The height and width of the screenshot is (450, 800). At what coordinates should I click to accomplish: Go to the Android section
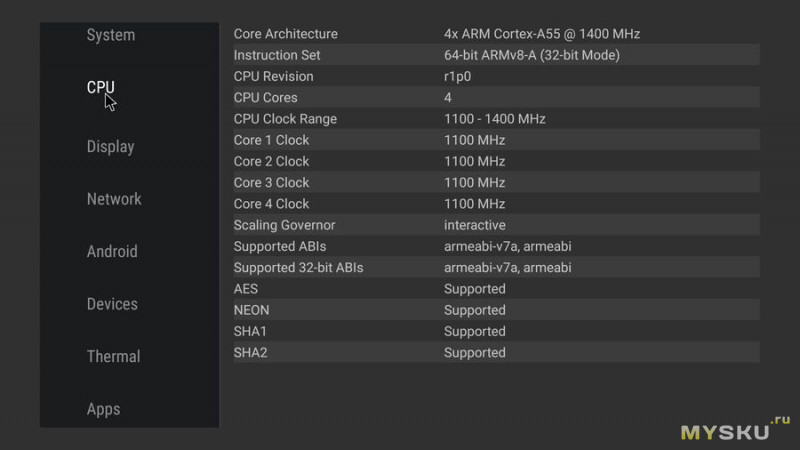coord(112,252)
